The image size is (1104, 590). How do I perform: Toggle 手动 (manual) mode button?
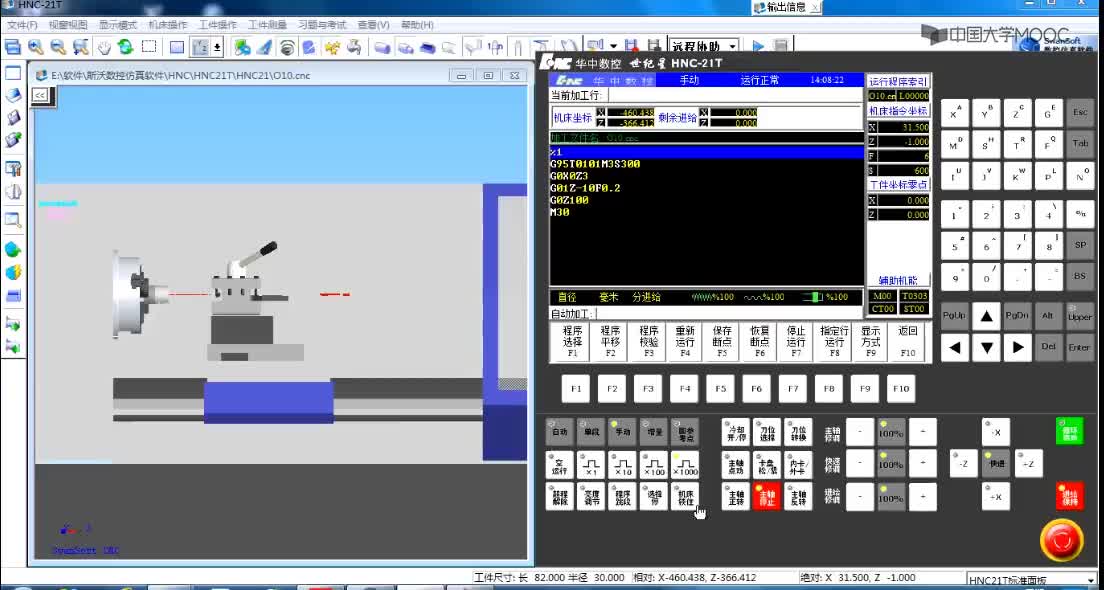pyautogui.click(x=622, y=432)
